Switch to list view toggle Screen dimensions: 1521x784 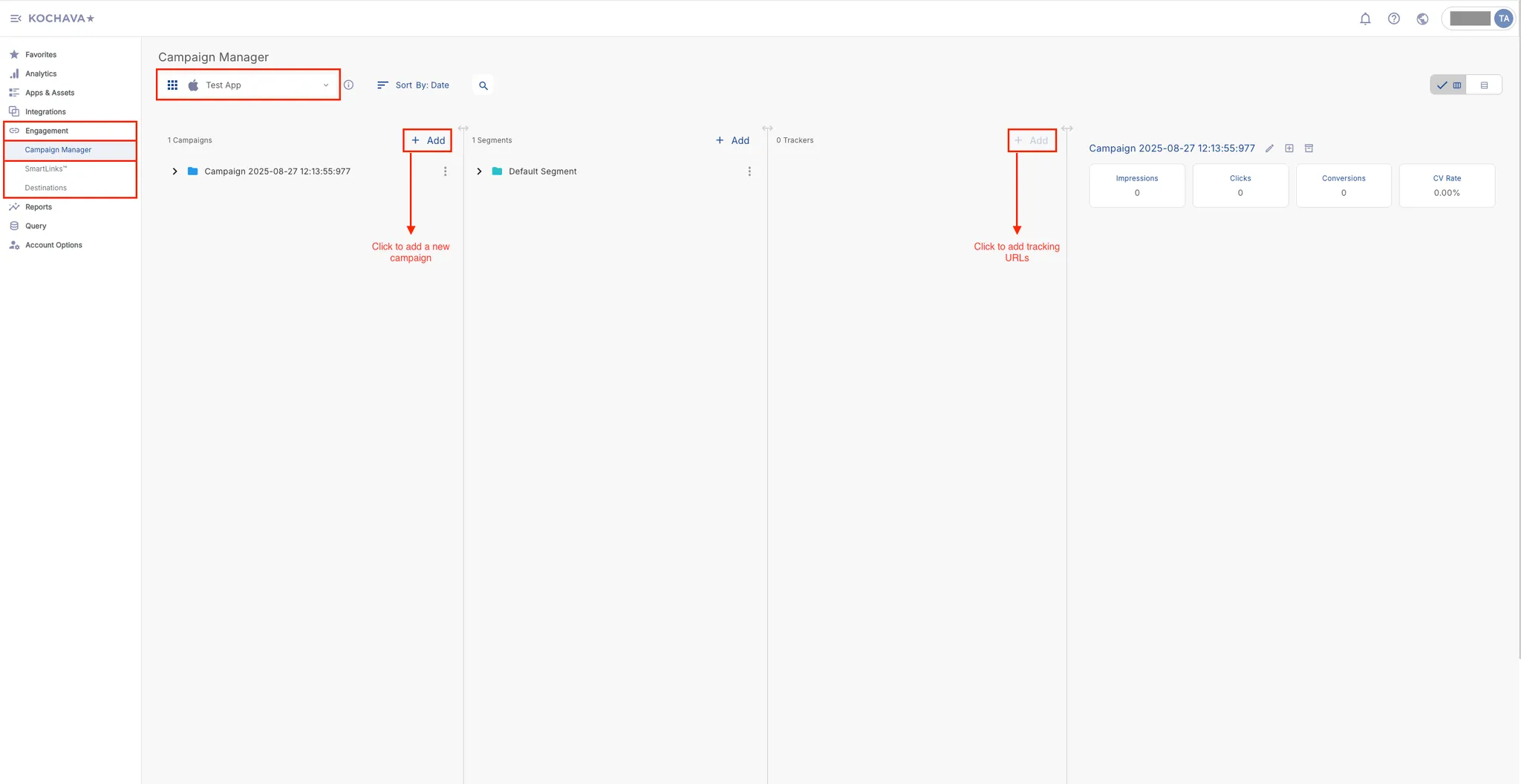(x=1484, y=85)
